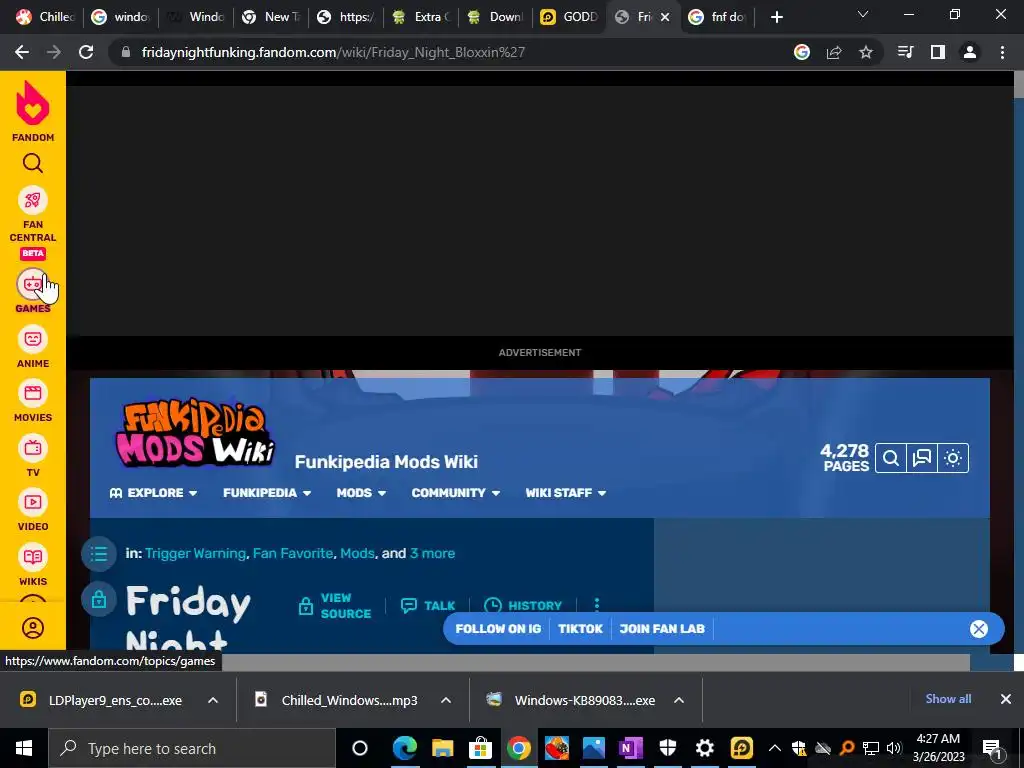Open the Video category icon
This screenshot has height=768, width=1024.
[33, 502]
